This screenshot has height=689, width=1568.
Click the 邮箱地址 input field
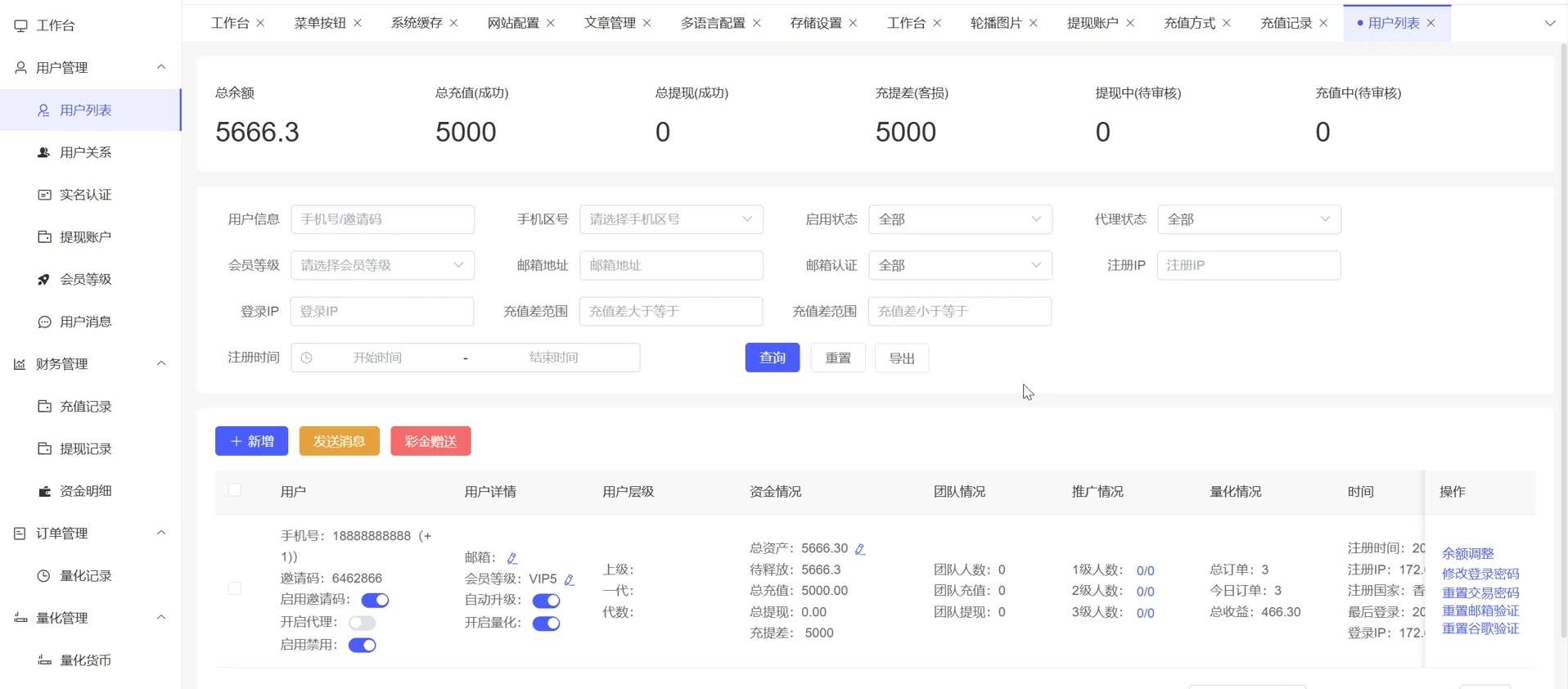point(670,265)
